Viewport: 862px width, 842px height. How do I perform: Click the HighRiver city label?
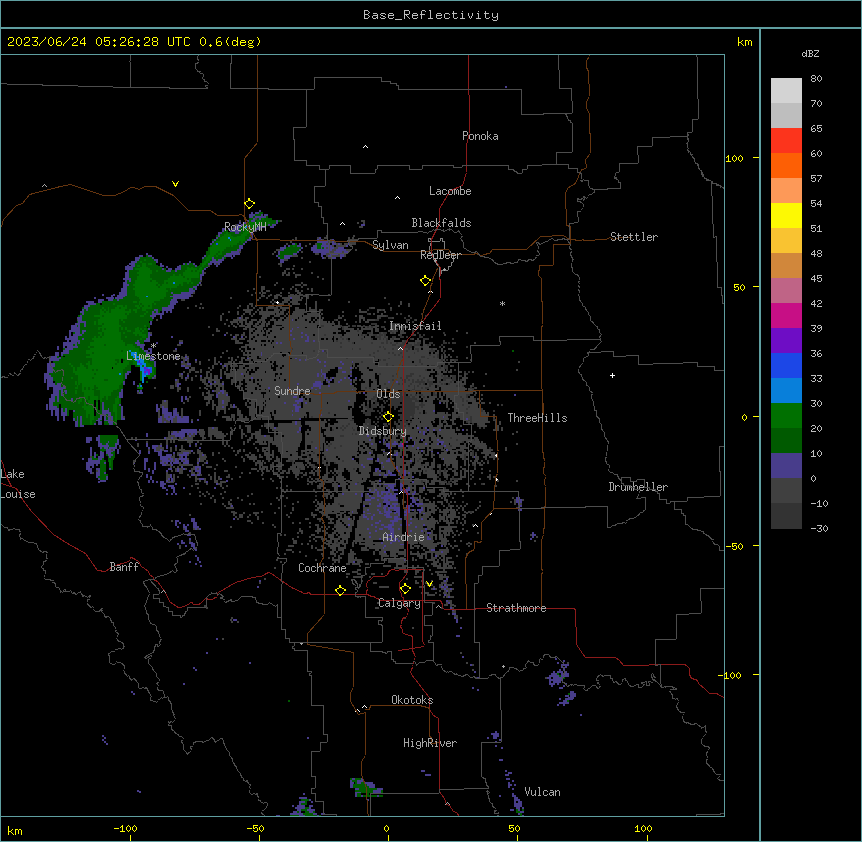click(x=430, y=743)
